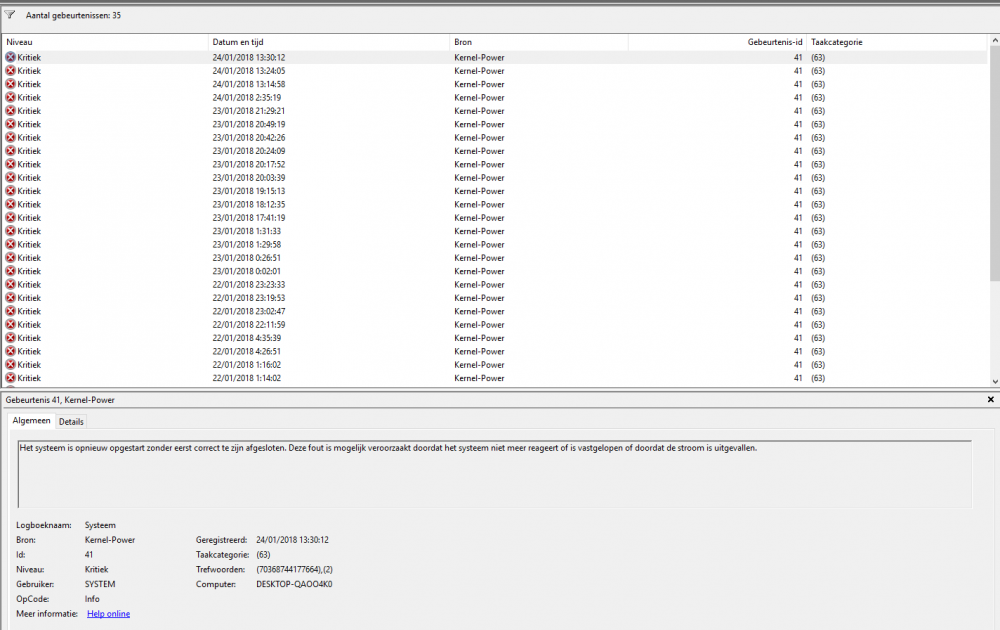
Task: Switch to the Details tab
Action: point(71,421)
